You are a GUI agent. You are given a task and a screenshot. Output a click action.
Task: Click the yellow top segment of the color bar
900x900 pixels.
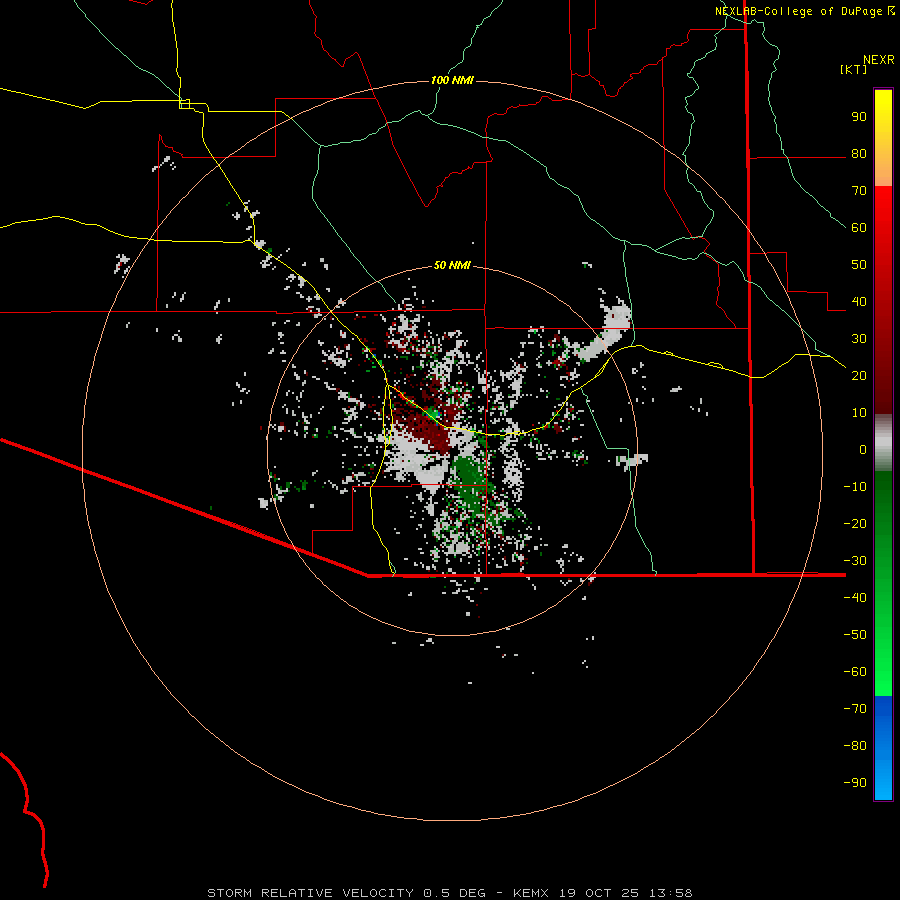[x=883, y=138]
